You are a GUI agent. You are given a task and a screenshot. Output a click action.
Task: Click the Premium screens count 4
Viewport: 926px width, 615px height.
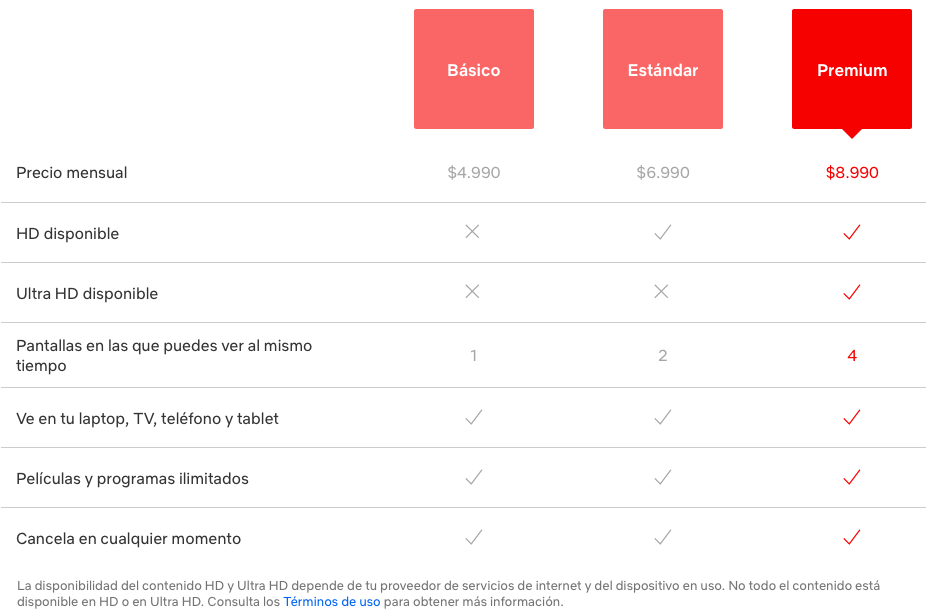(x=852, y=356)
